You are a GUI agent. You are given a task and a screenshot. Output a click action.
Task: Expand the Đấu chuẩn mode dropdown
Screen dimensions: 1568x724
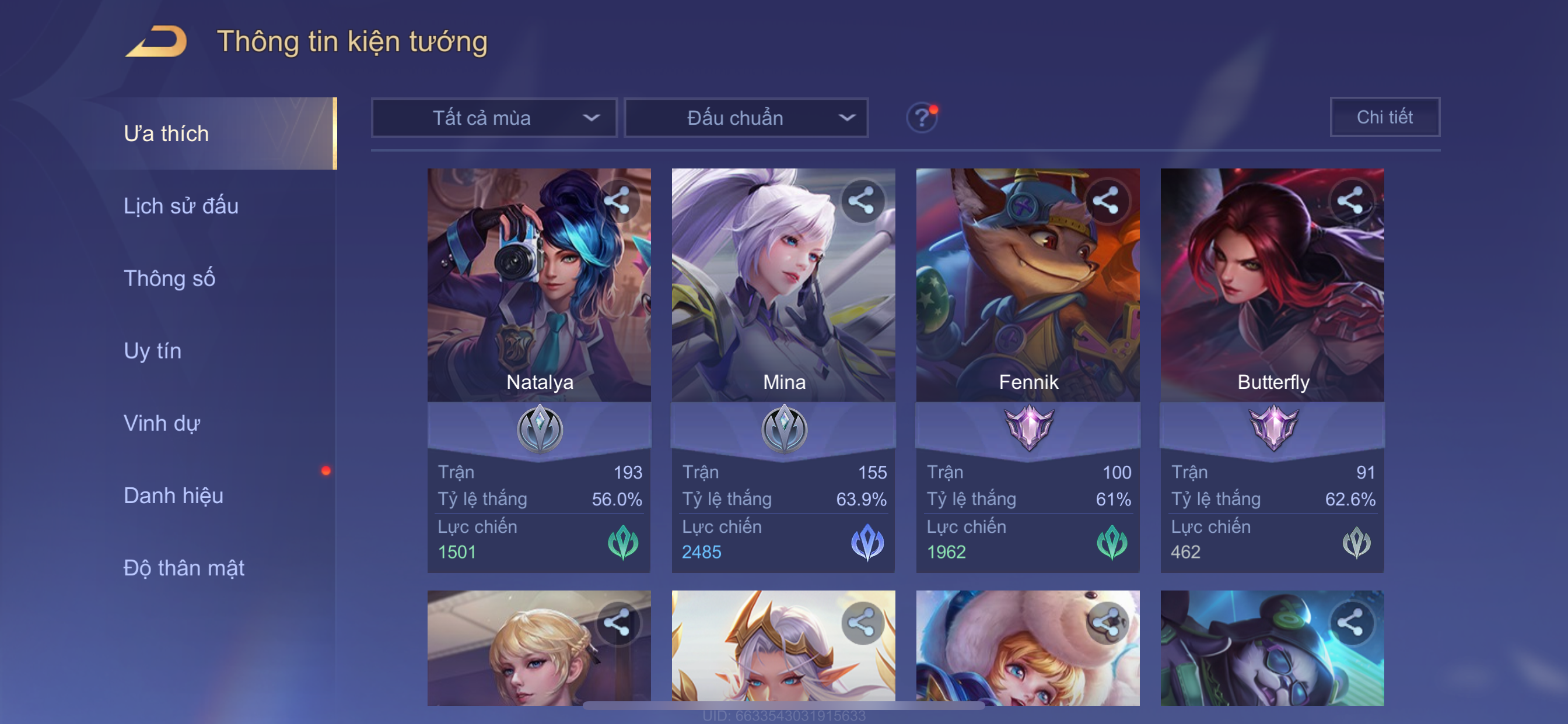coord(746,118)
